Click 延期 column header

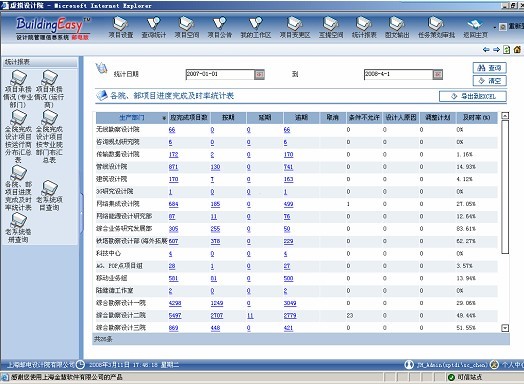pyautogui.click(x=265, y=118)
